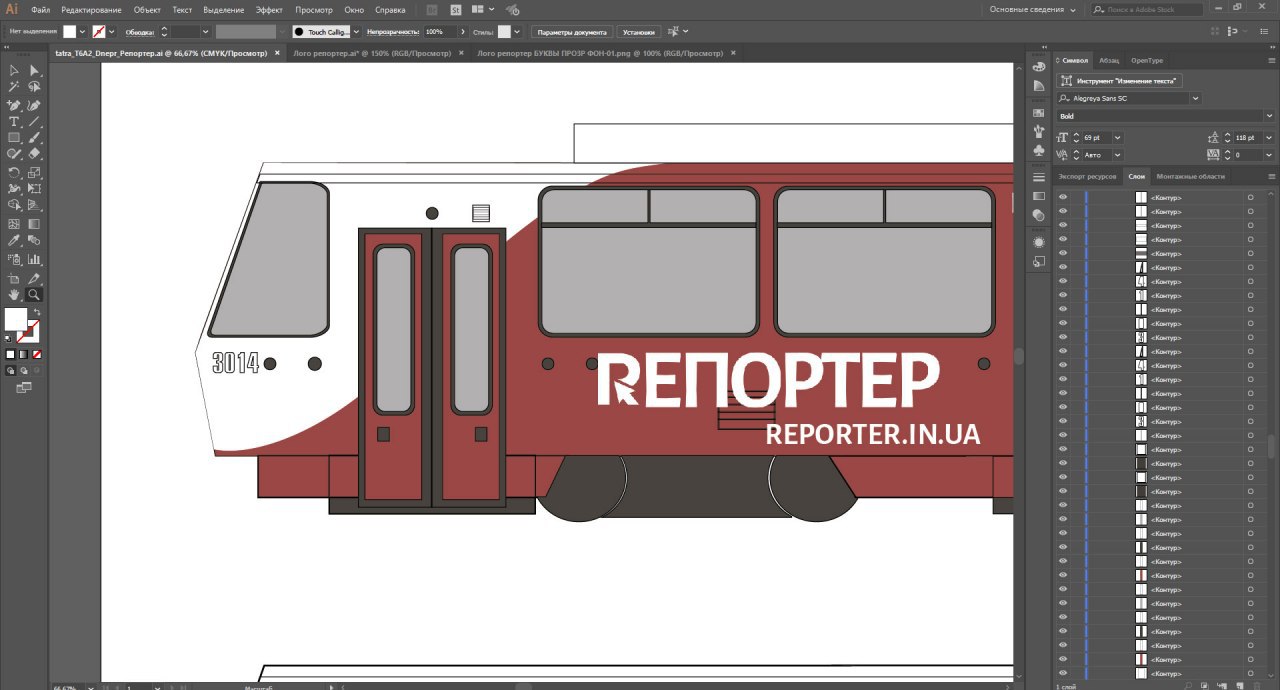Open the Brushes panel icon in dock
The width and height of the screenshot is (1280, 690).
(1039, 131)
